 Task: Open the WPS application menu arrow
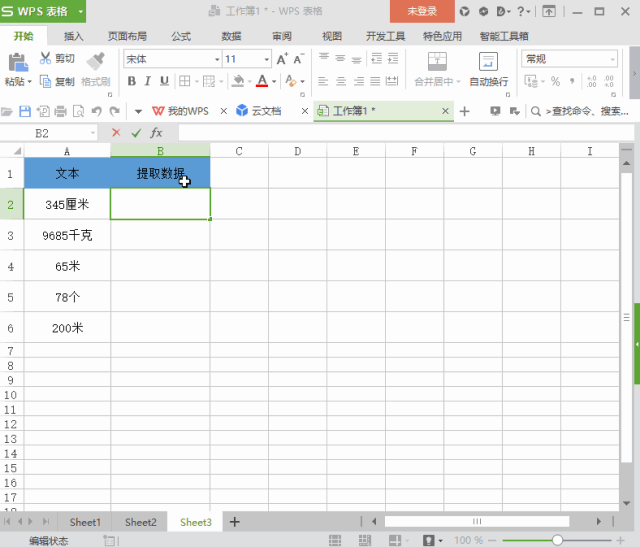click(81, 11)
